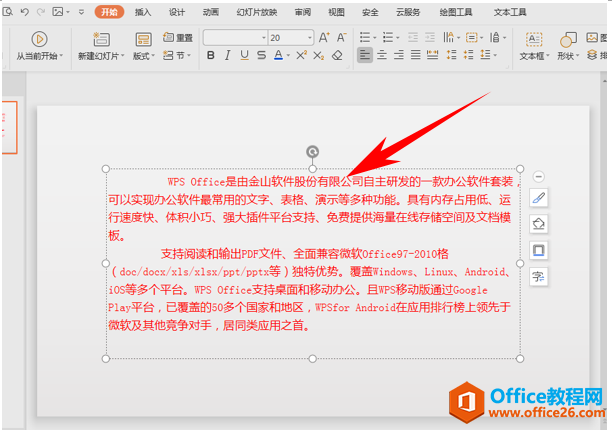Open the 幻灯片放映 (Slide Show) tab
Image resolution: width=612 pixels, height=430 pixels.
coord(257,12)
